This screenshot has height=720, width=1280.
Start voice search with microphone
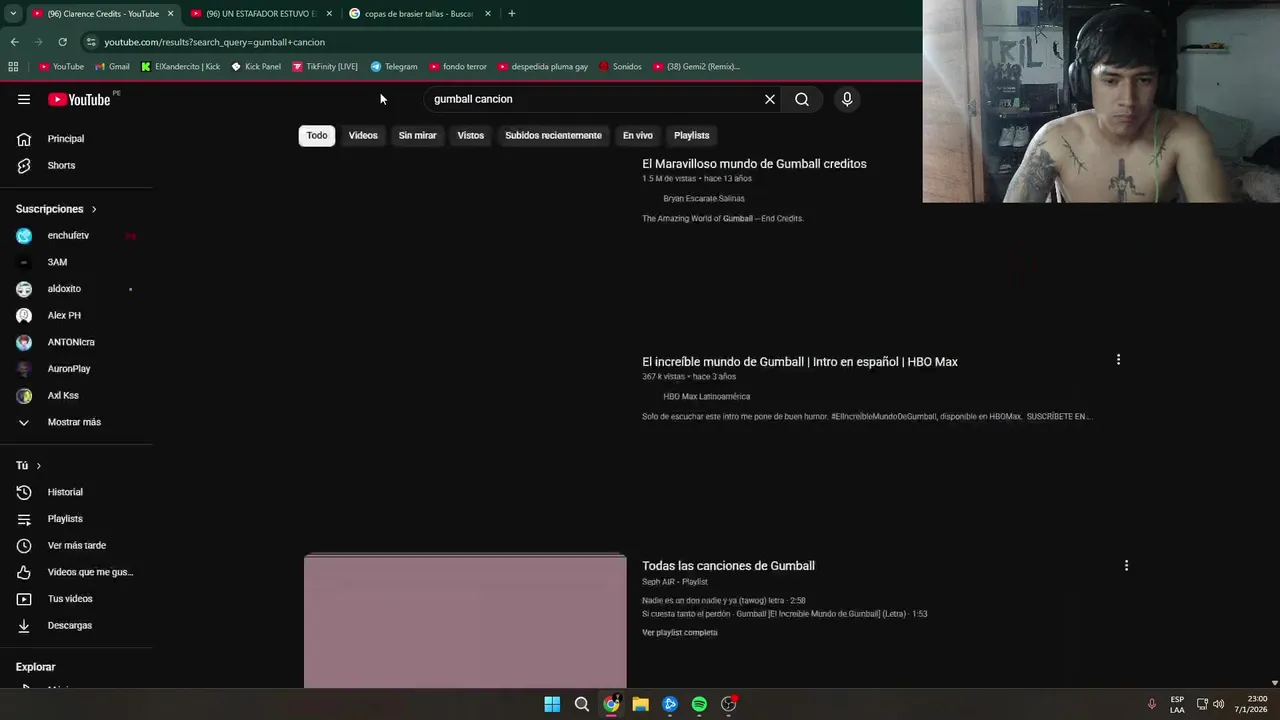coord(847,99)
